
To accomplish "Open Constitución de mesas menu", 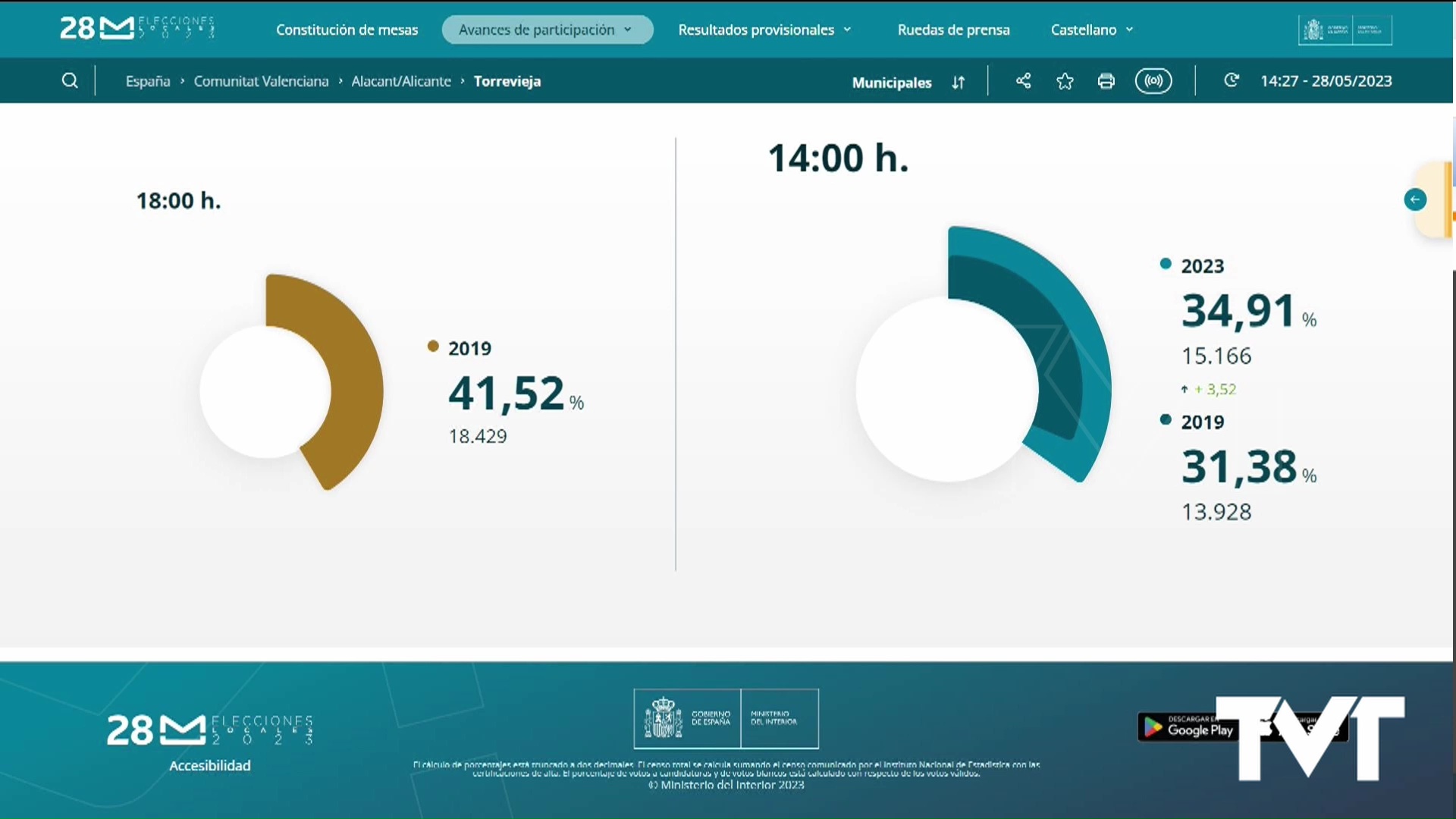I will click(x=347, y=30).
